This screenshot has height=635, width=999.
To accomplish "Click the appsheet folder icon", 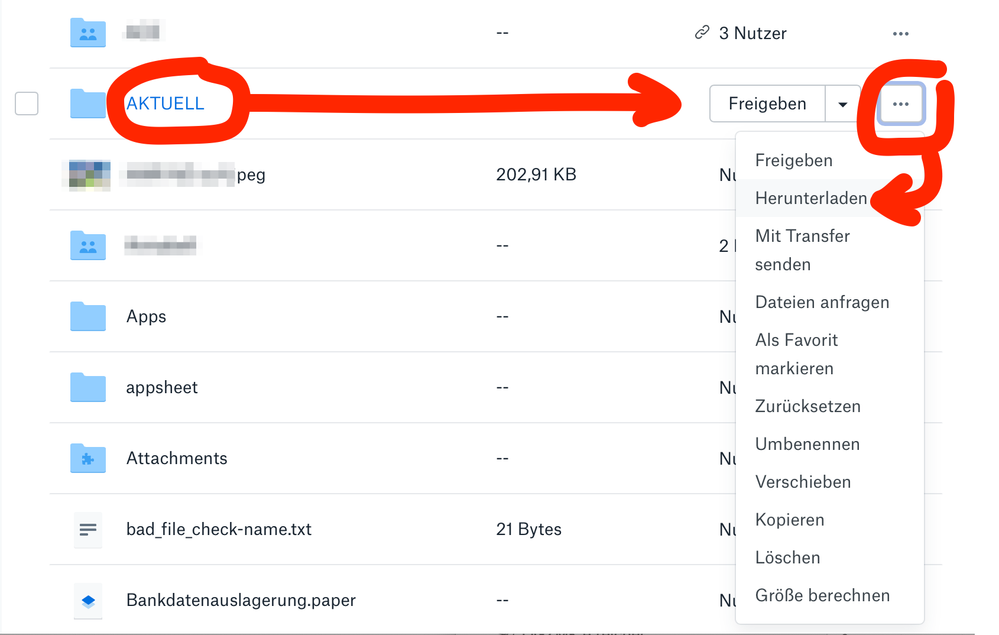I will [x=87, y=387].
